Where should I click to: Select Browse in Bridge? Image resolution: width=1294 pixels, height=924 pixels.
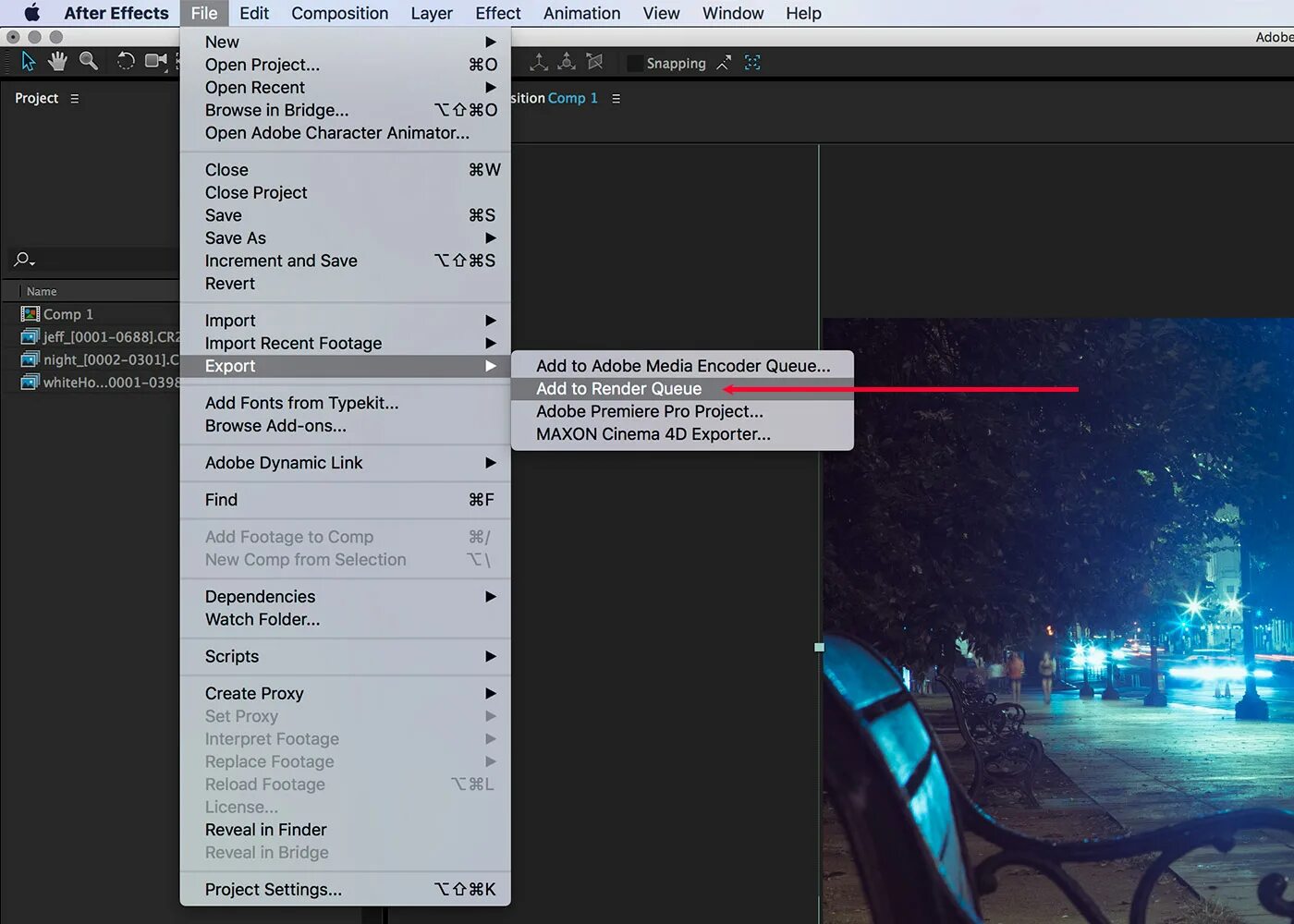pos(346,110)
